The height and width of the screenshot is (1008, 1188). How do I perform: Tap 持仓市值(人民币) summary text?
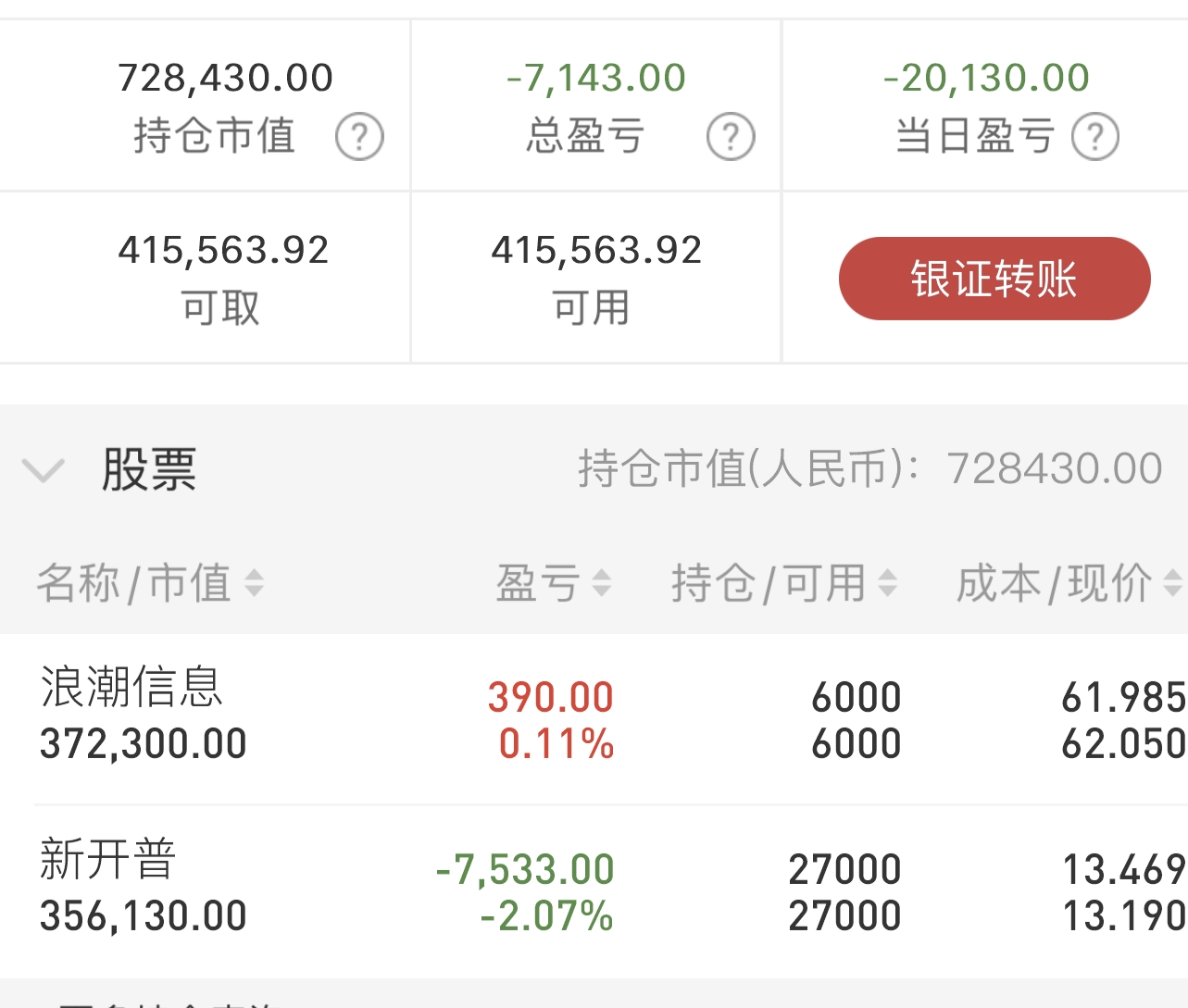(869, 468)
